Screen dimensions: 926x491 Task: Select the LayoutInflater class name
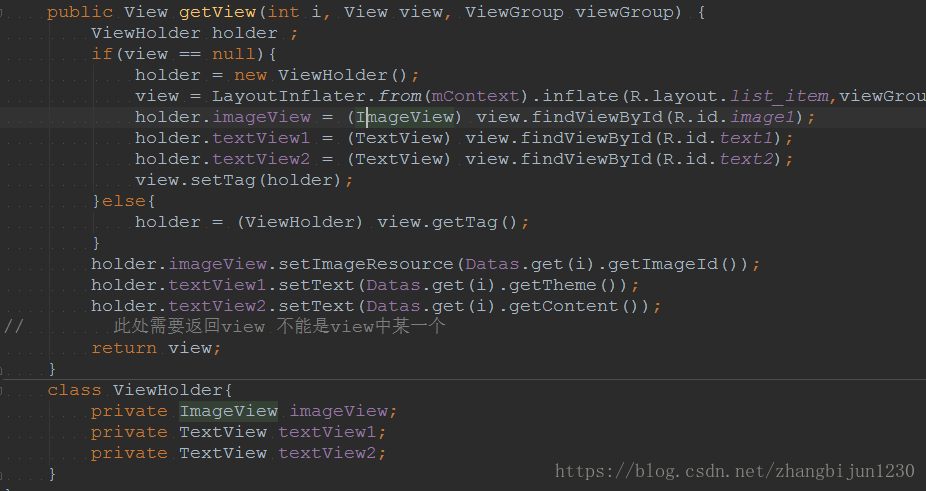[x=288, y=96]
